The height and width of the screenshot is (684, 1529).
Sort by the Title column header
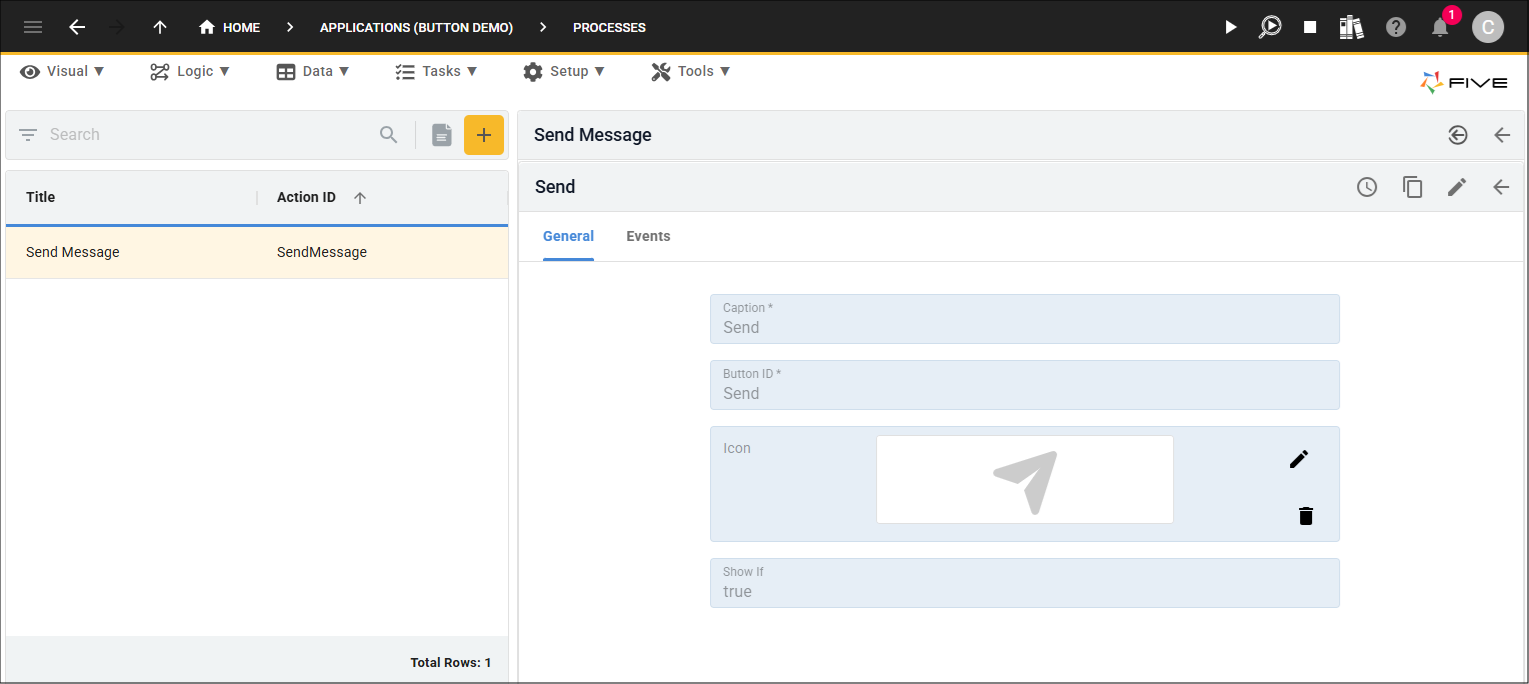pyautogui.click(x=41, y=197)
